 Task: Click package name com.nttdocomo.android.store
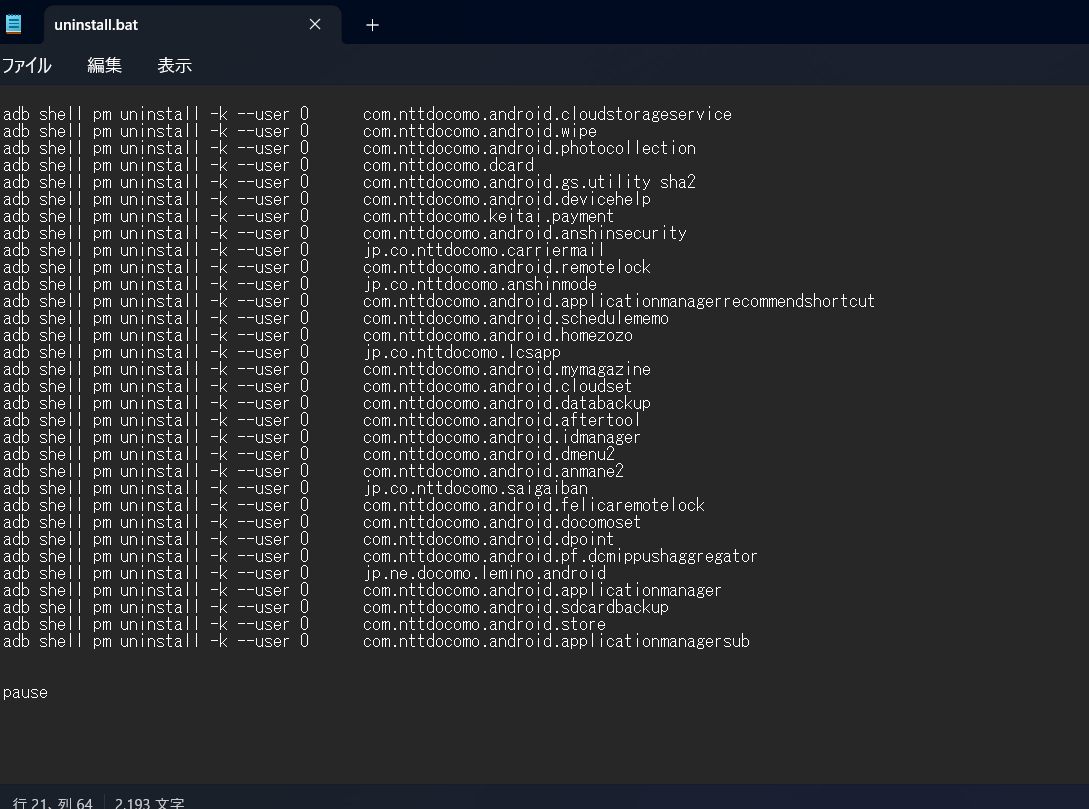pos(484,624)
